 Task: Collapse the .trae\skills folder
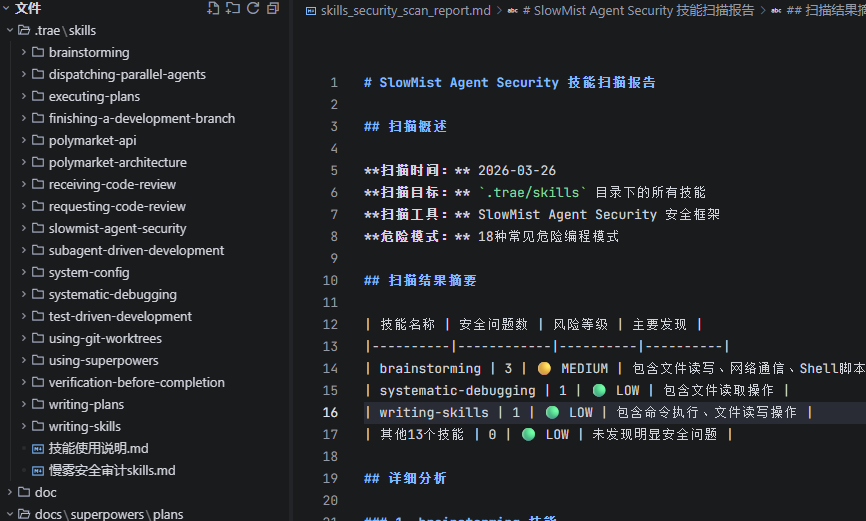pyautogui.click(x=9, y=30)
